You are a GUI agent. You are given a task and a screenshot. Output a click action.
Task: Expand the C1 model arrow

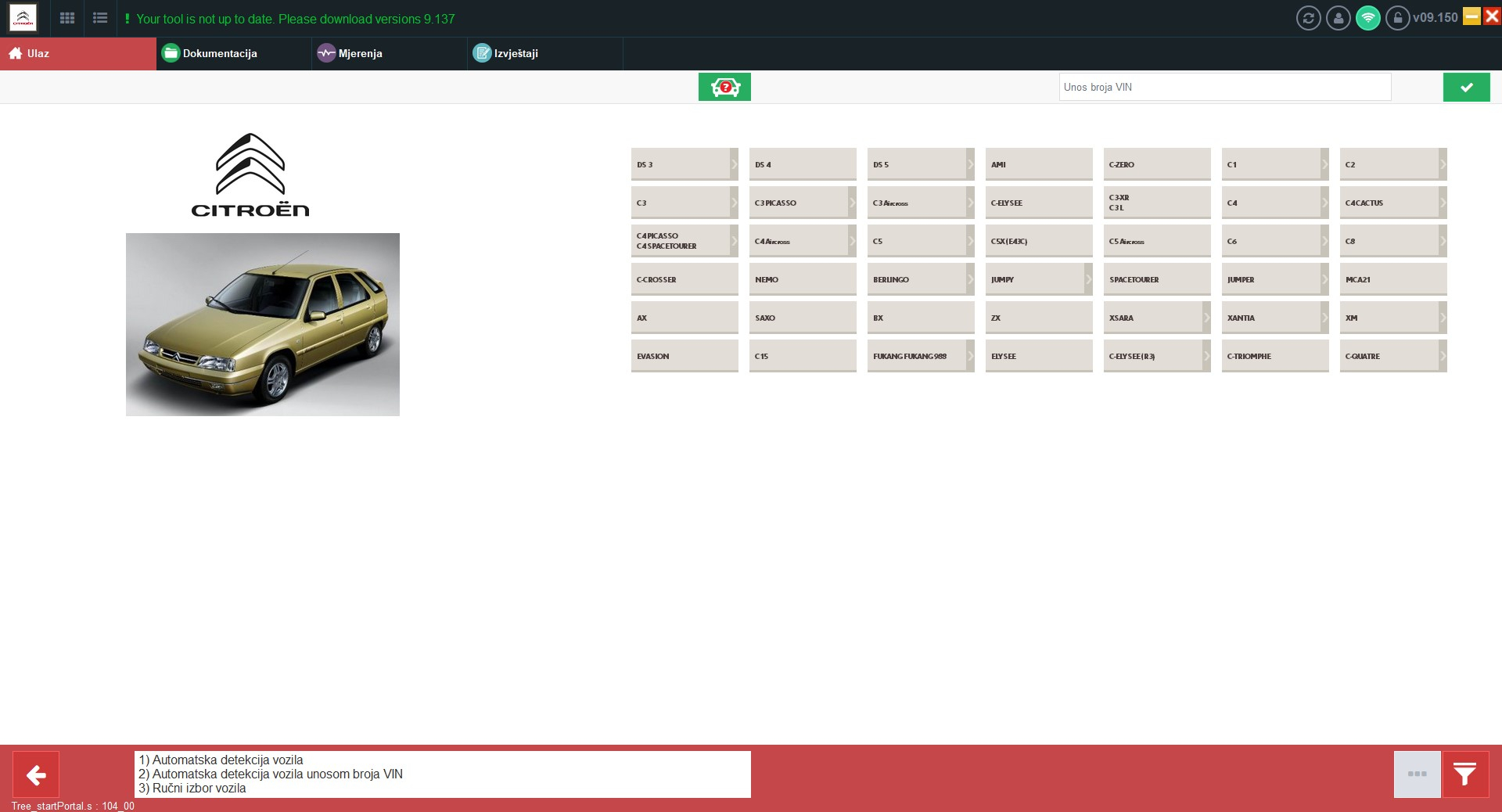tap(1324, 164)
